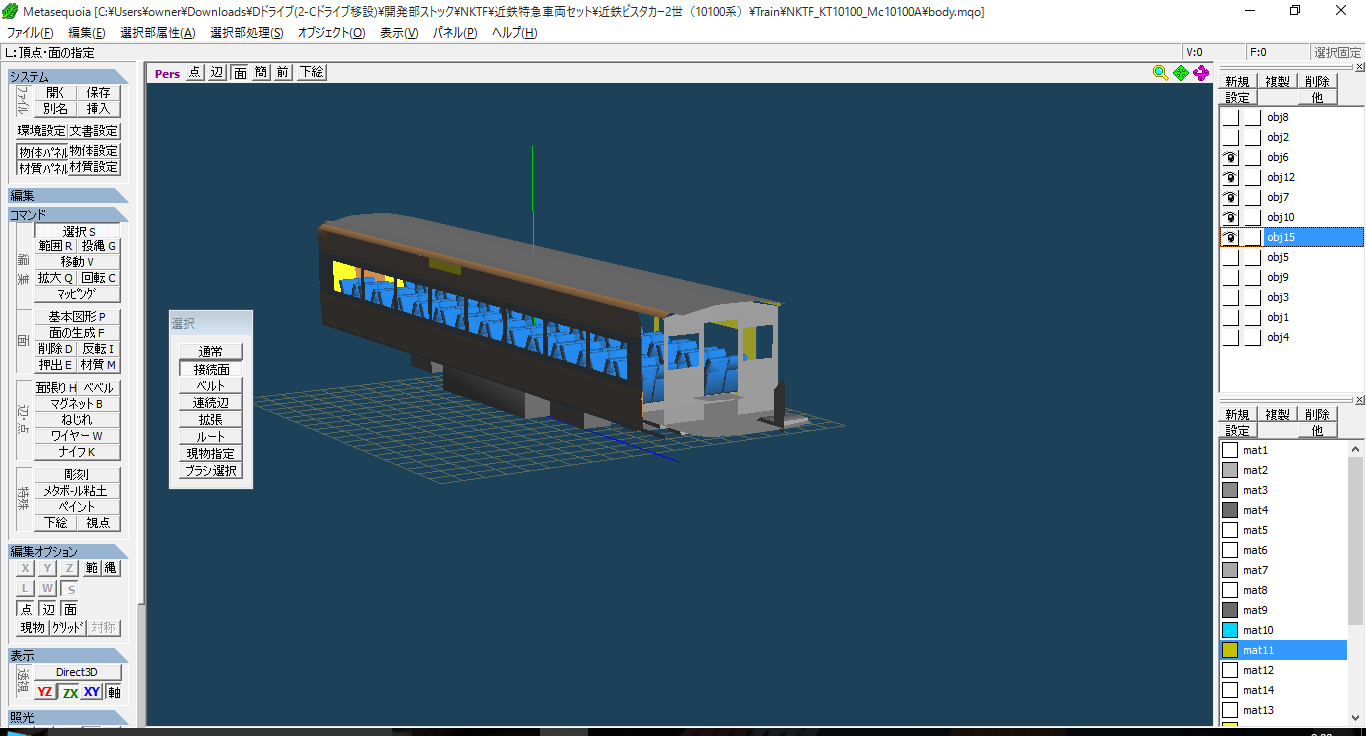
Task: Select the 彫刻 sculpt command
Action: click(78, 475)
